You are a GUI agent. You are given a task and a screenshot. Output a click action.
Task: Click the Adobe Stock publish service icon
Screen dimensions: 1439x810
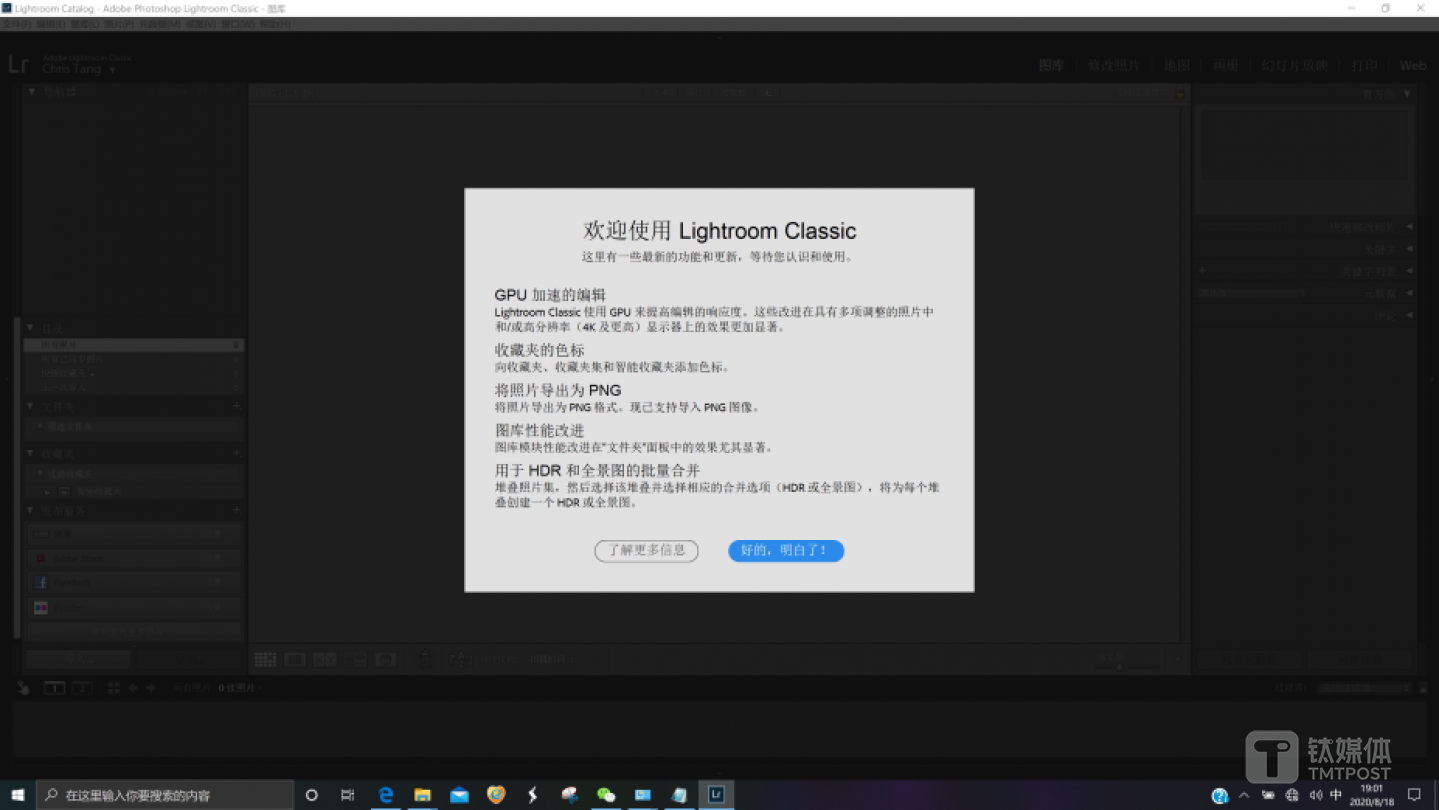point(41,558)
